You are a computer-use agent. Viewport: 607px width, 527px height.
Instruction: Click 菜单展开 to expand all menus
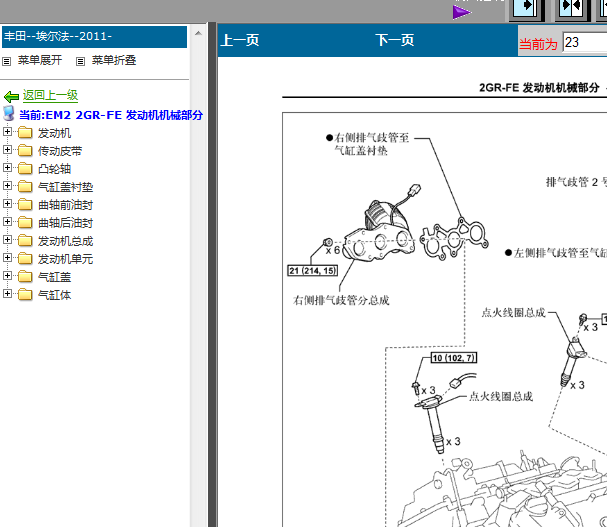(x=40, y=60)
